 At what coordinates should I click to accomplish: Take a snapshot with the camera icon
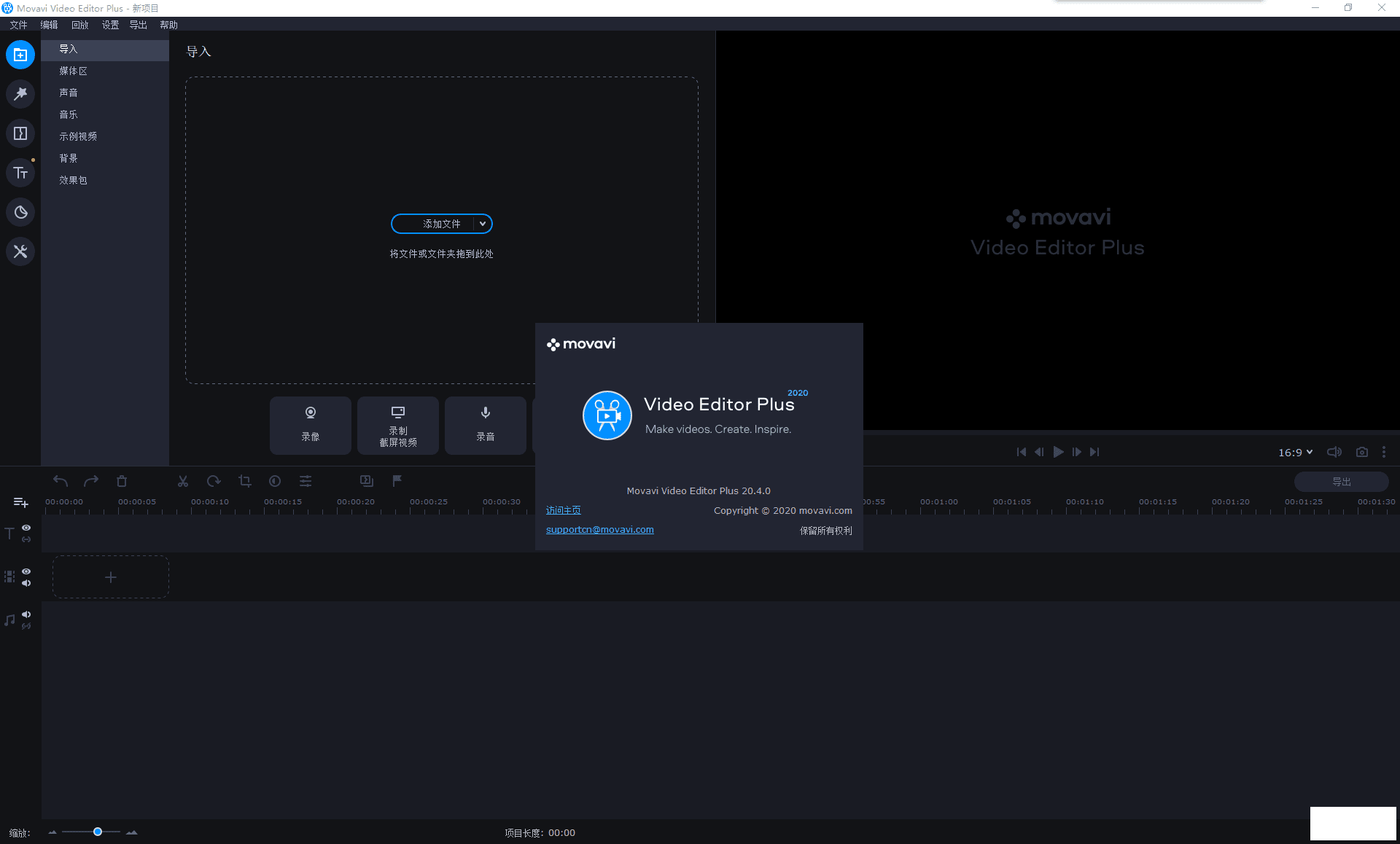[x=1362, y=452]
